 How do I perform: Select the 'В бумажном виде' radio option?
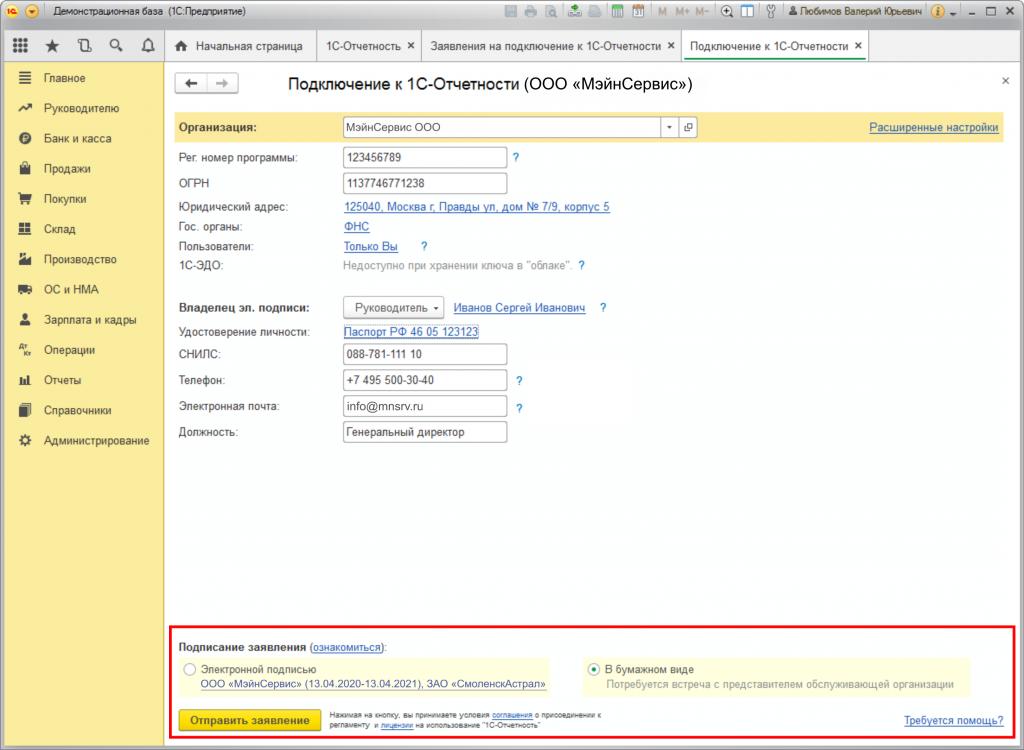point(594,670)
